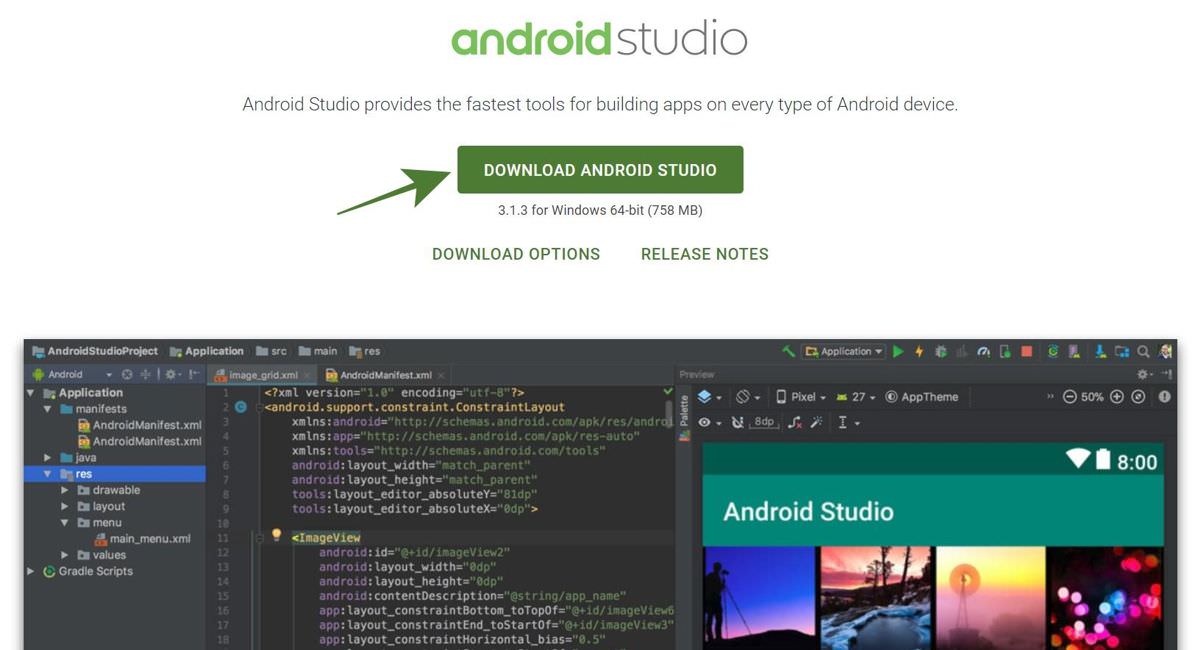Click the src breadcrumb
Image resolution: width=1200 pixels, height=650 pixels.
tap(271, 351)
